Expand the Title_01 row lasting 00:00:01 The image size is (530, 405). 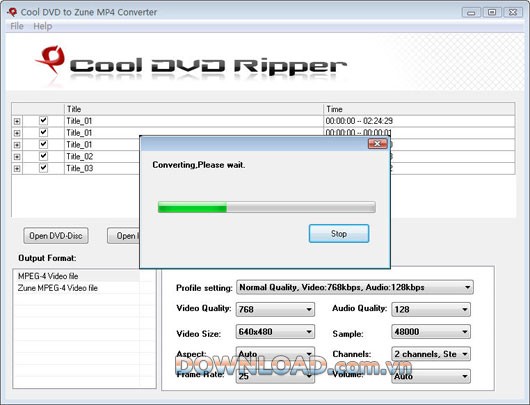point(17,133)
